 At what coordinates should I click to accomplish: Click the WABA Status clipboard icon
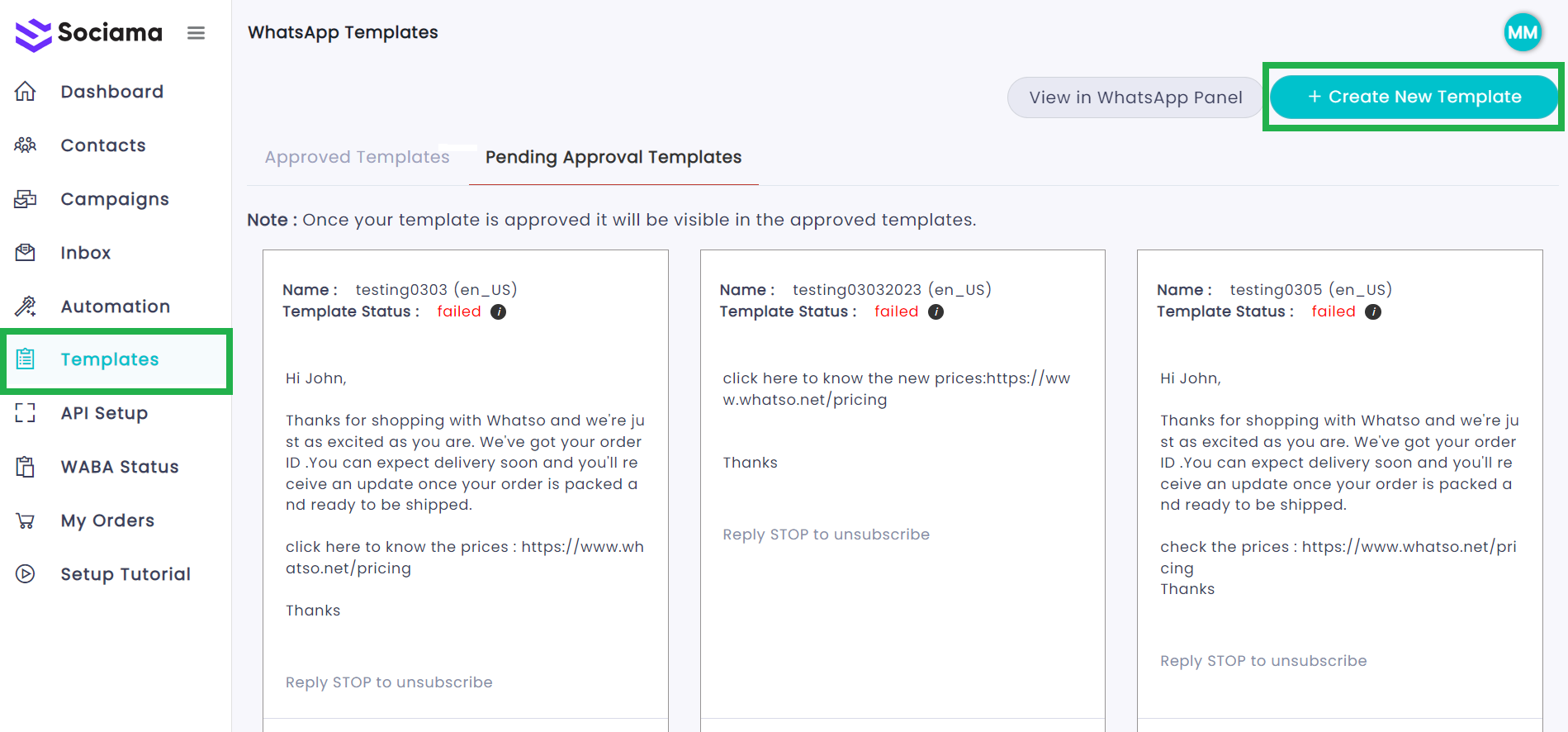tap(26, 467)
